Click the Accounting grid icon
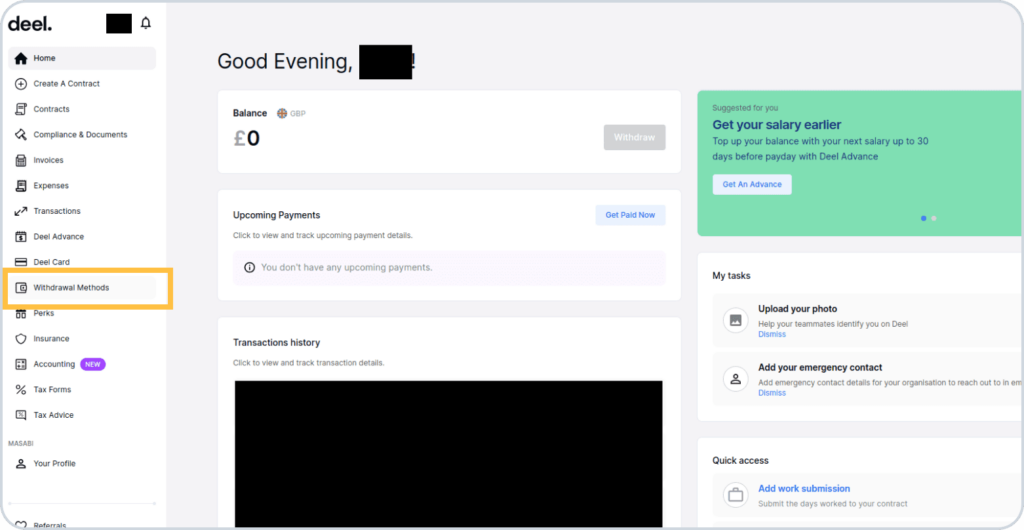 (21, 364)
